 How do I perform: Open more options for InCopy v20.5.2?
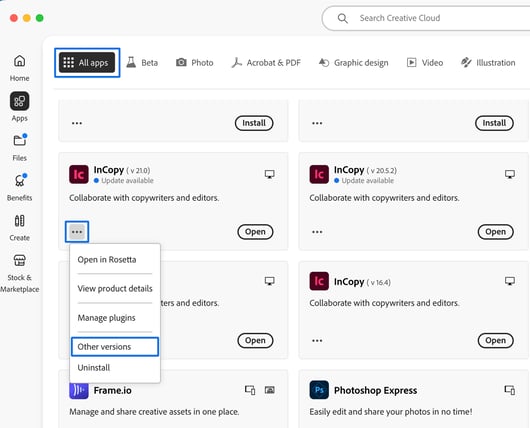coord(317,232)
